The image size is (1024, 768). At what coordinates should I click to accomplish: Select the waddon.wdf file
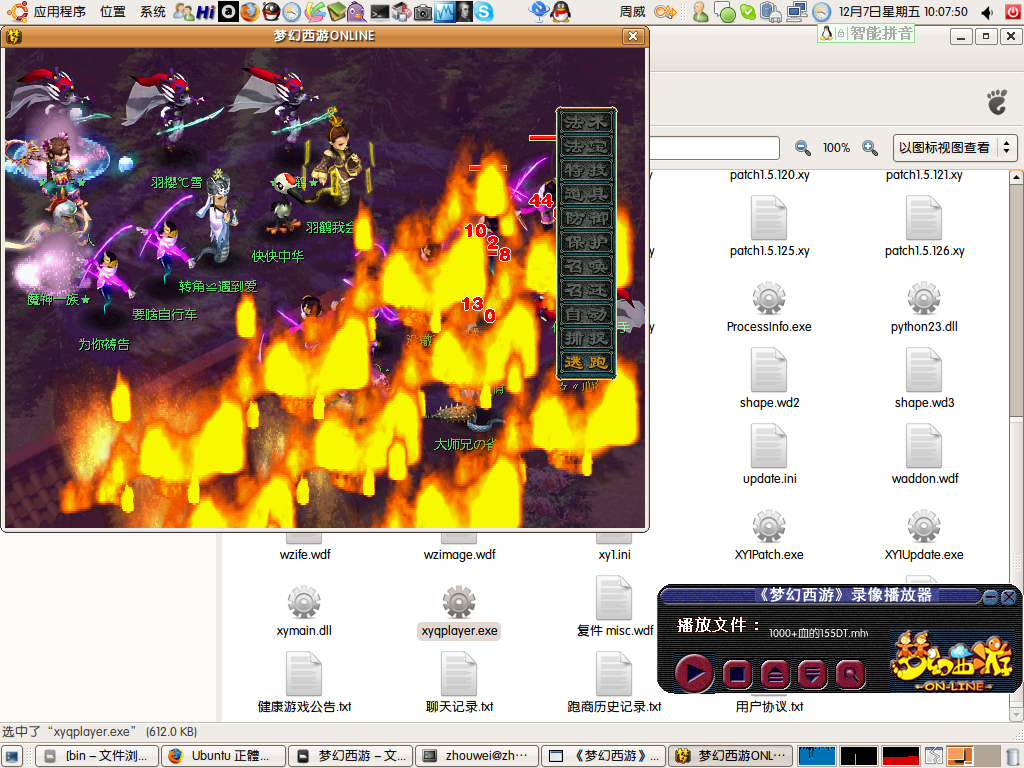coord(924,455)
